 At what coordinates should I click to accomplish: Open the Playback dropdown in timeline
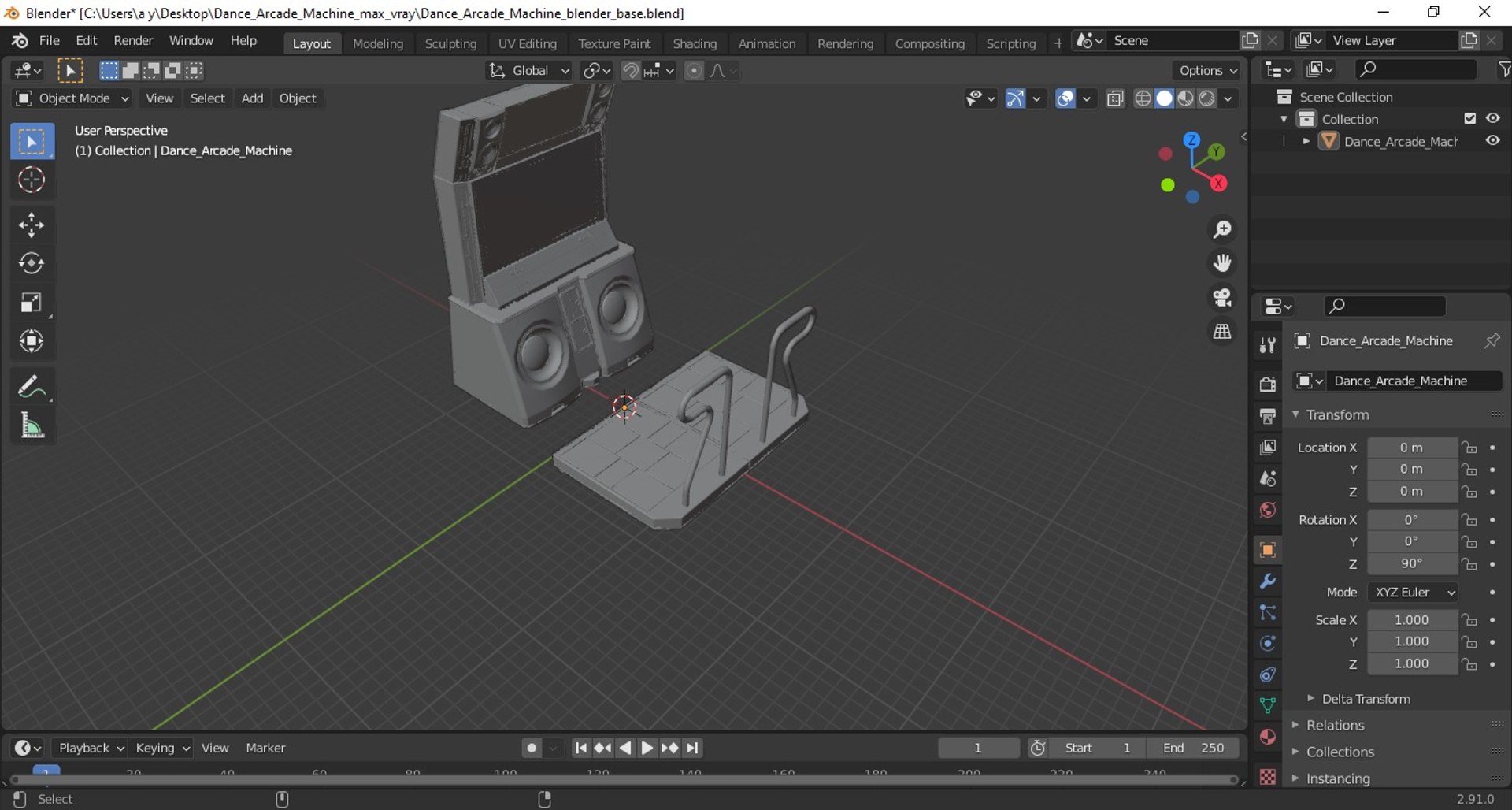coord(91,748)
